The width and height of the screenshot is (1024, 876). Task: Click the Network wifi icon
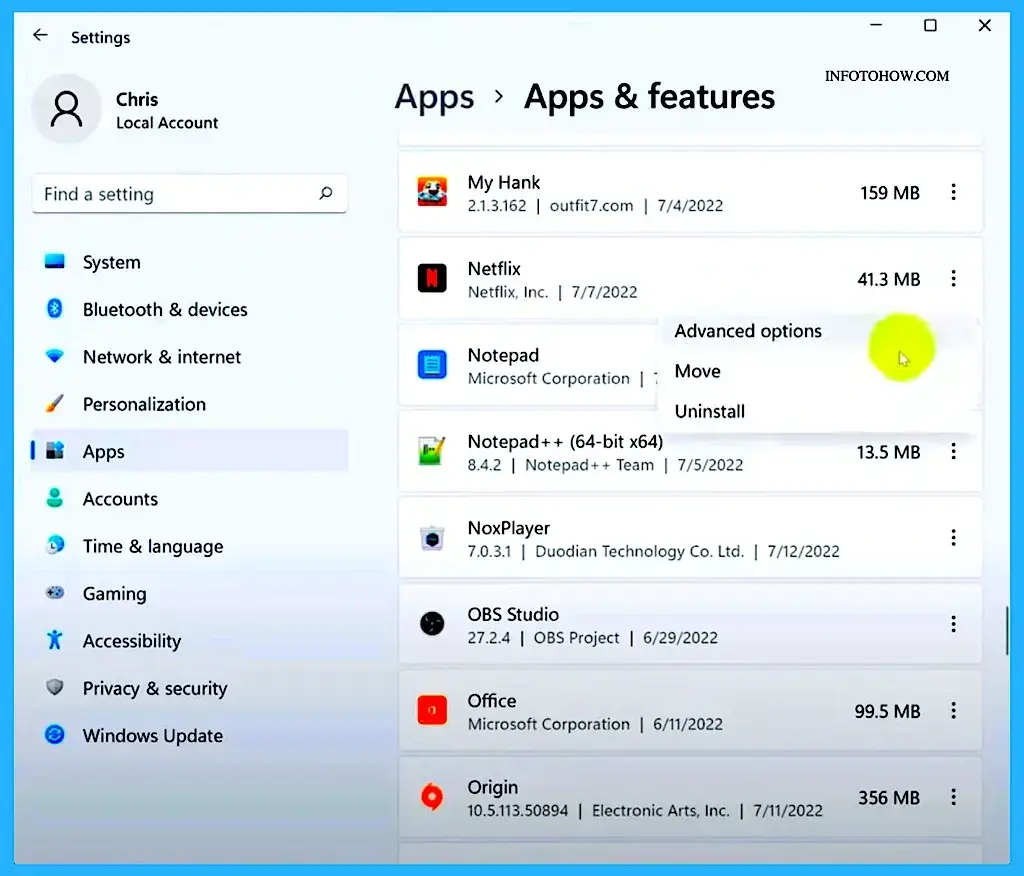55,356
